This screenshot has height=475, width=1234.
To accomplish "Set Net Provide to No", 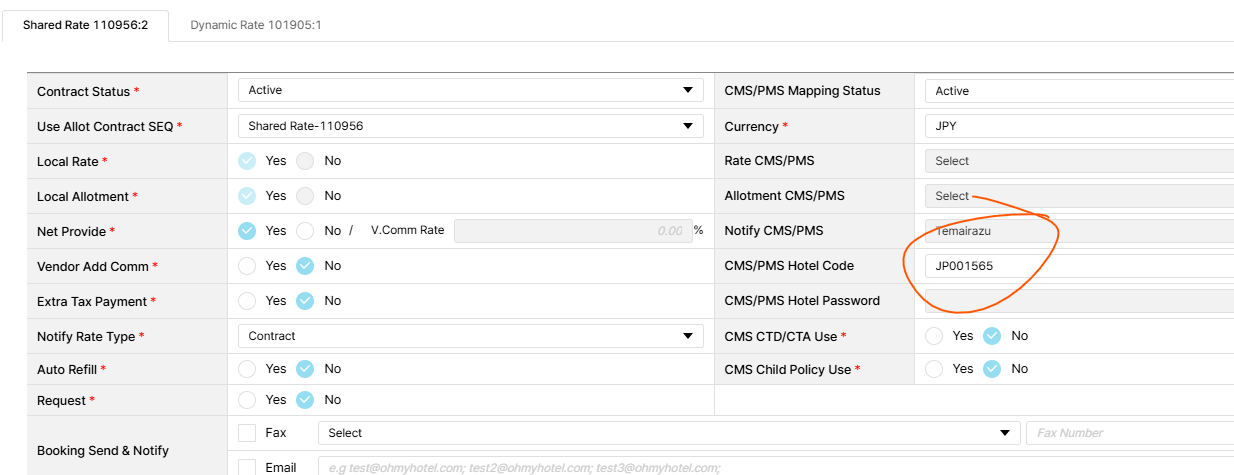I will pyautogui.click(x=305, y=231).
